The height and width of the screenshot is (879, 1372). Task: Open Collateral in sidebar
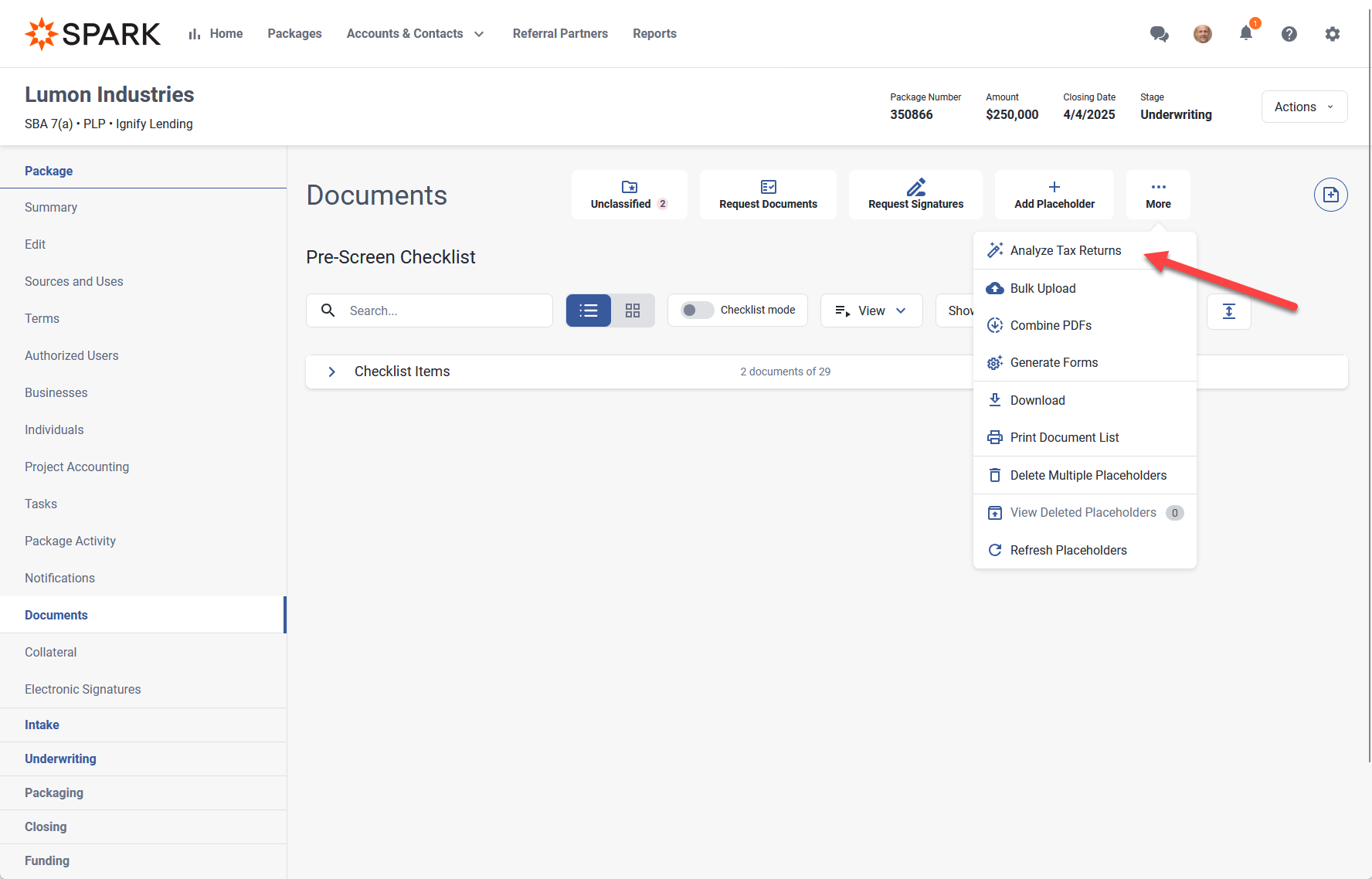143,652
